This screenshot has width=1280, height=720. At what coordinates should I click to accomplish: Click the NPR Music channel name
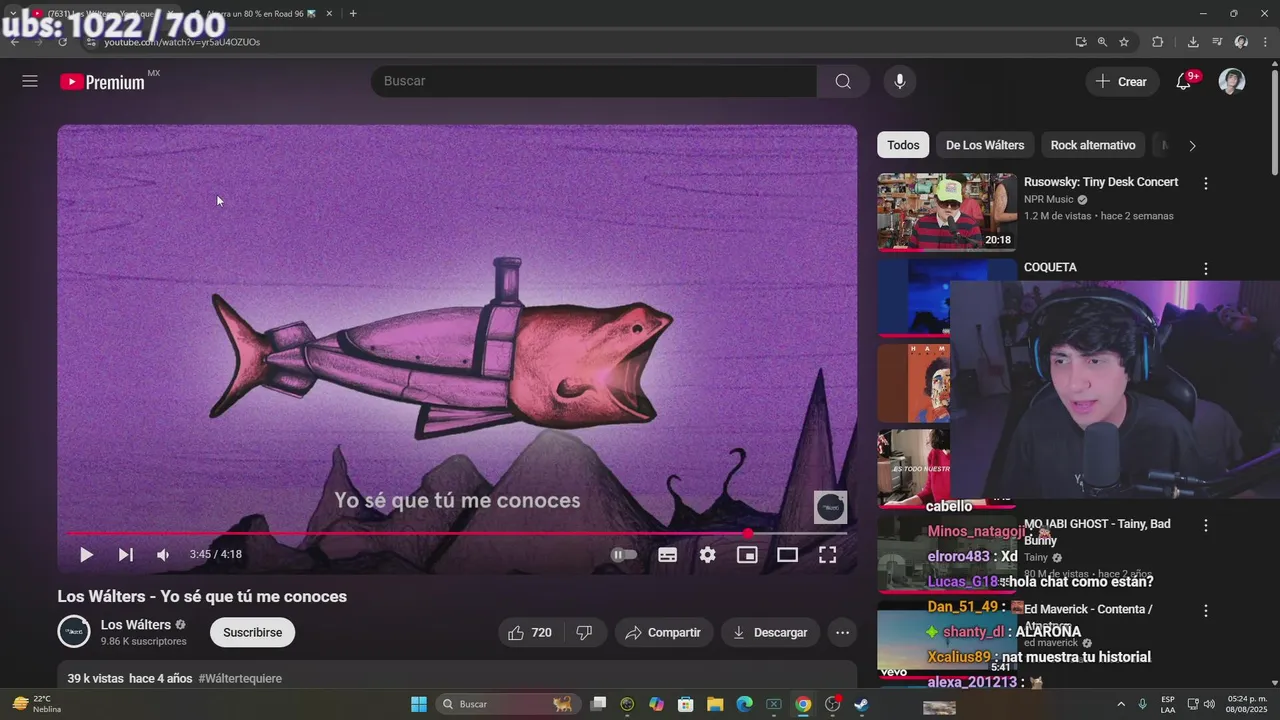coord(1048,199)
